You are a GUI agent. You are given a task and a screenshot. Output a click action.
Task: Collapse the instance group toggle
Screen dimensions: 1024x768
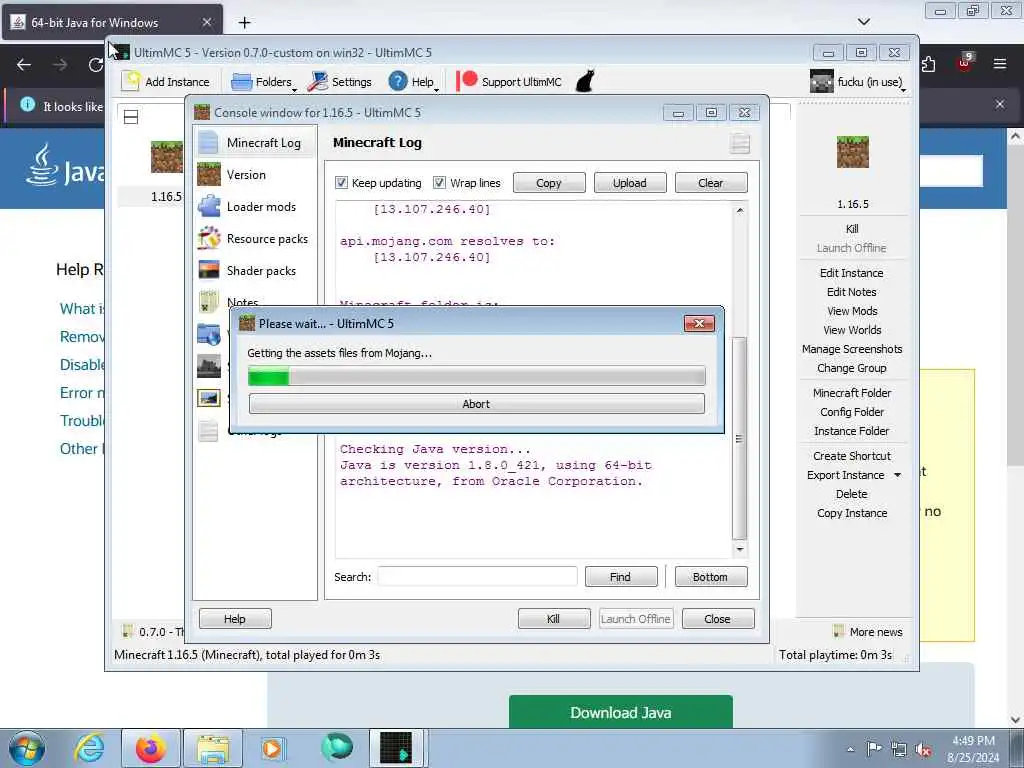[131, 117]
